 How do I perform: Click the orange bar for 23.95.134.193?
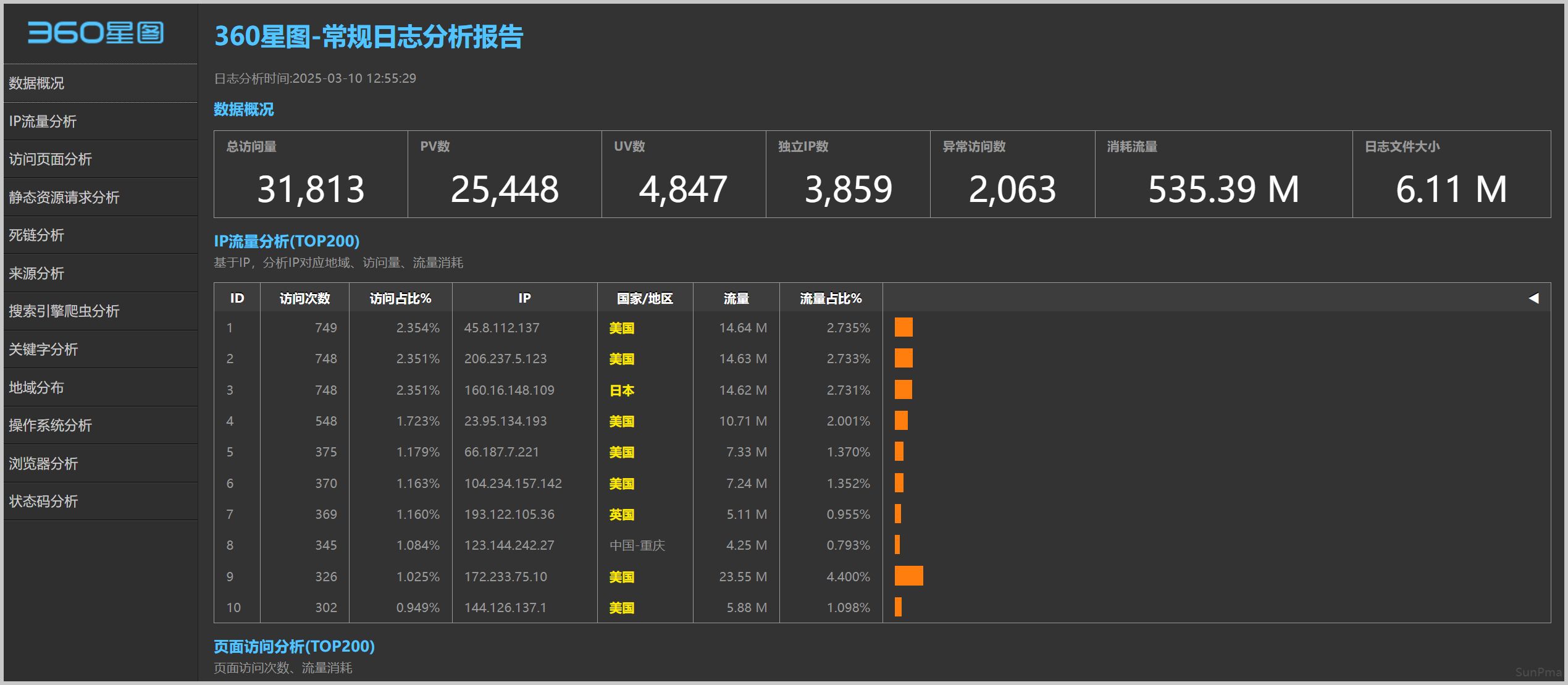901,421
